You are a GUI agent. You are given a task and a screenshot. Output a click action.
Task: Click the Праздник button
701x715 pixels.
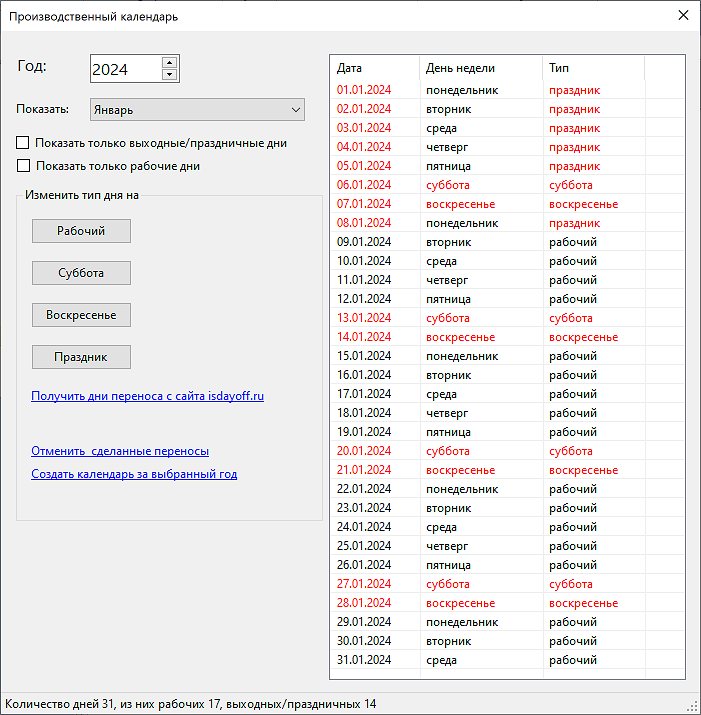point(81,357)
